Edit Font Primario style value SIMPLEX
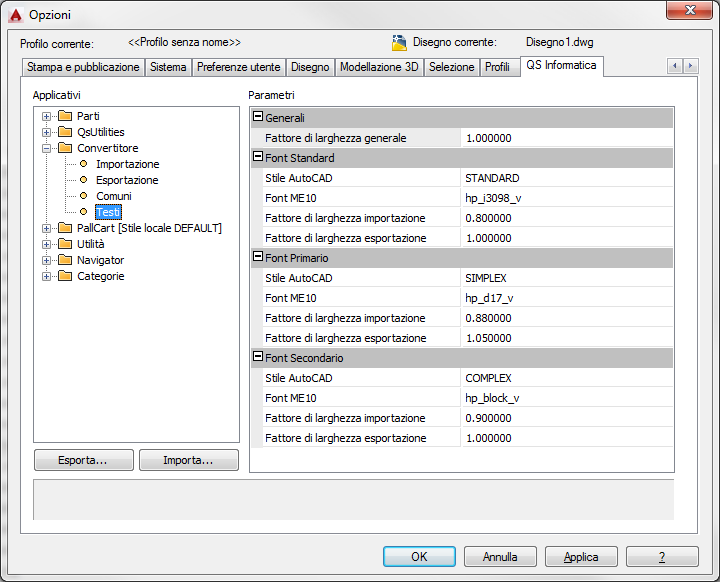Image resolution: width=720 pixels, height=582 pixels. (x=568, y=278)
